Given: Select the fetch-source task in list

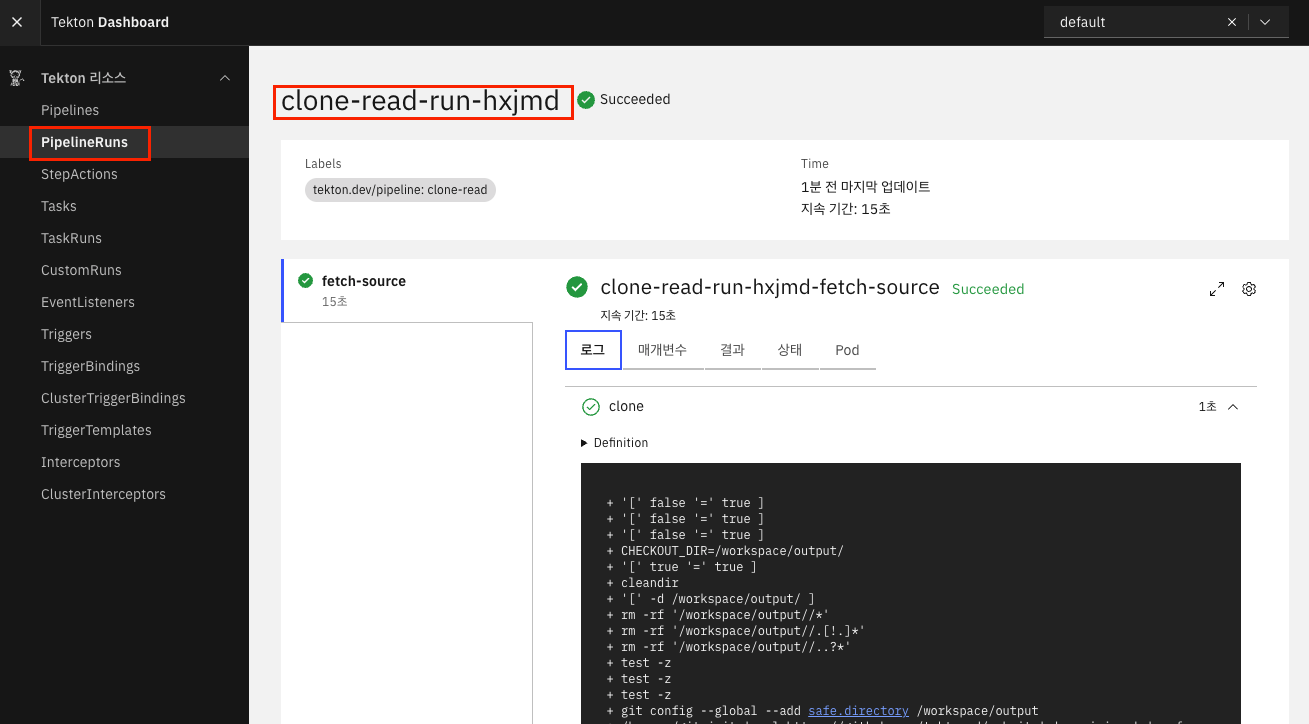Looking at the screenshot, I should (x=407, y=290).
